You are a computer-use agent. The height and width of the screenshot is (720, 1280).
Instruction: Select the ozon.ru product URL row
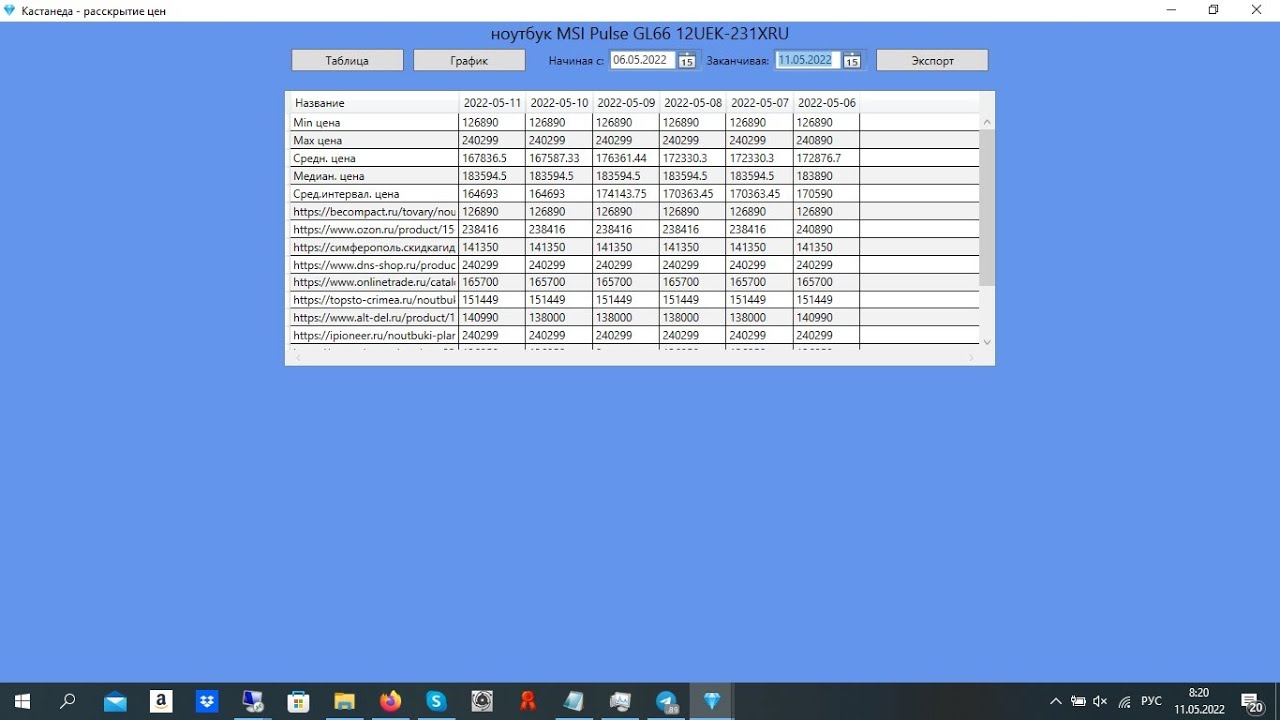coord(374,230)
